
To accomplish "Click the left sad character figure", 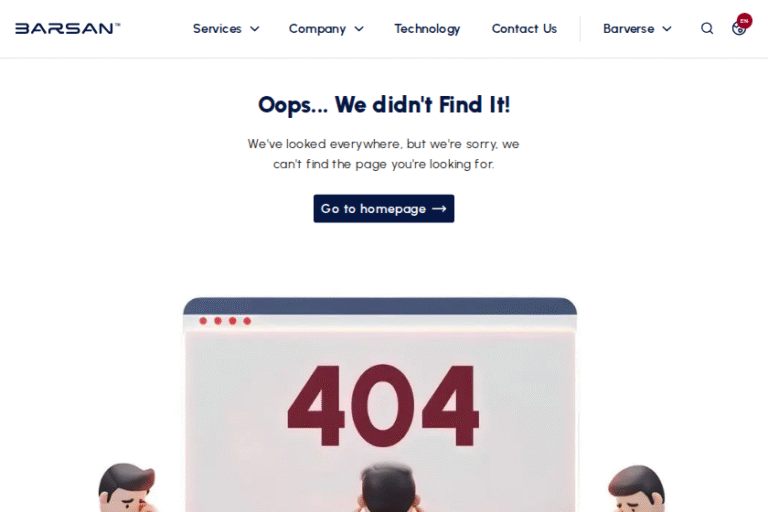I will (x=127, y=488).
